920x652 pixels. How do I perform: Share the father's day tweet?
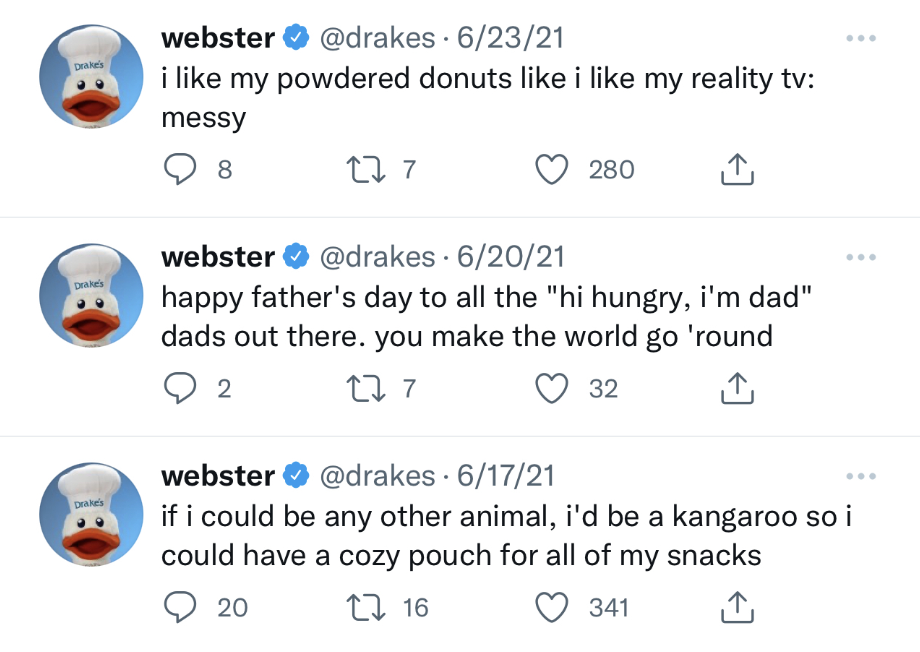point(736,388)
